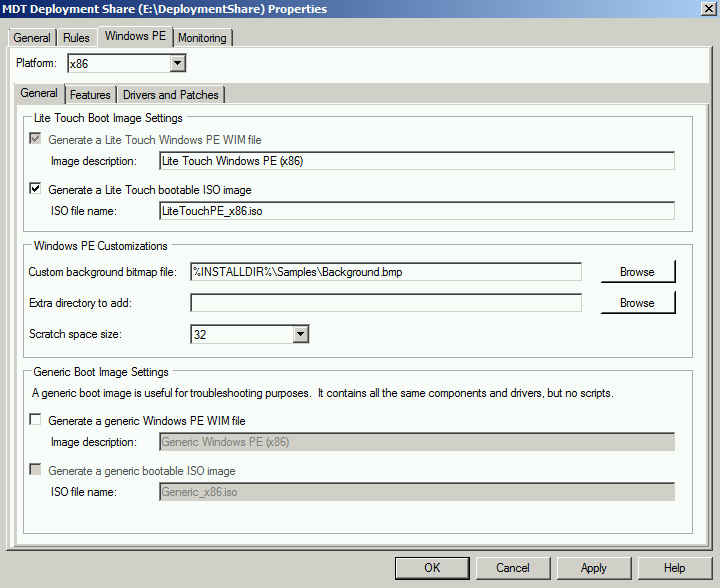Switch to the Features sub-tab

[x=90, y=95]
